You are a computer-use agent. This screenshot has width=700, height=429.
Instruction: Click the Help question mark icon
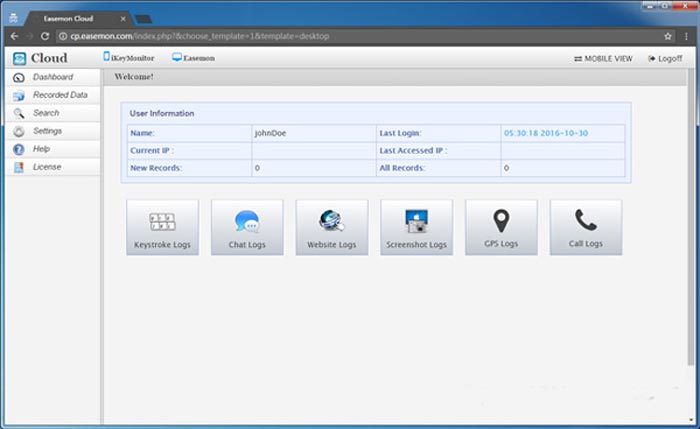pos(19,149)
